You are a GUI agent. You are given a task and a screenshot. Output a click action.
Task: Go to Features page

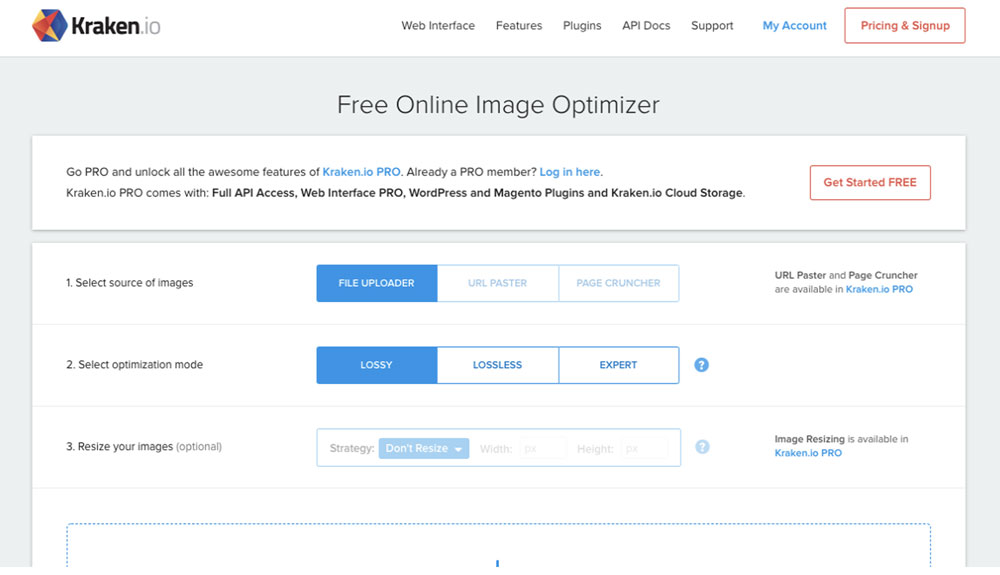coord(519,25)
